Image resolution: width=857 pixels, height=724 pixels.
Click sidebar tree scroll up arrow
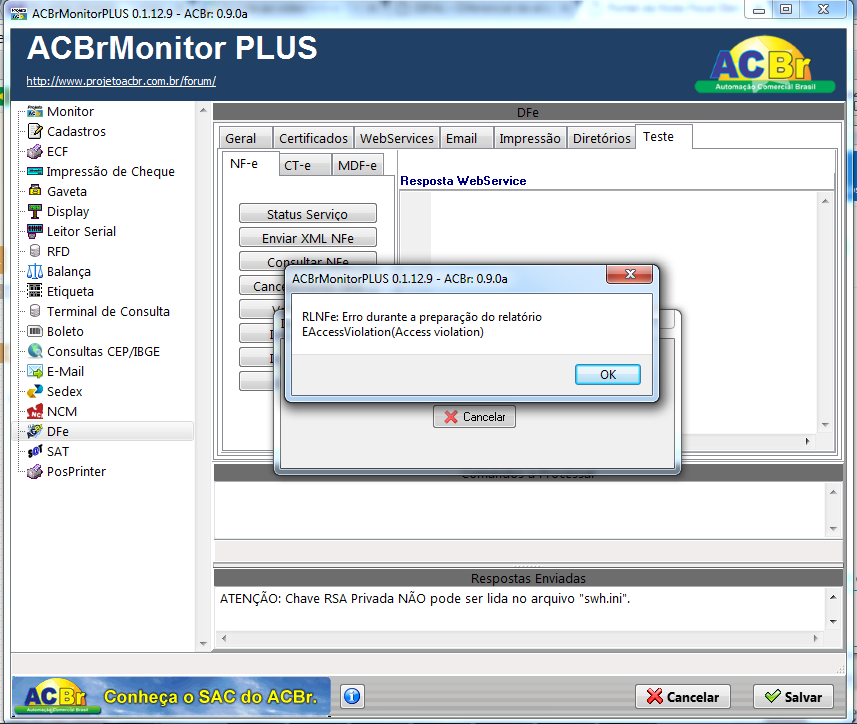pos(203,110)
